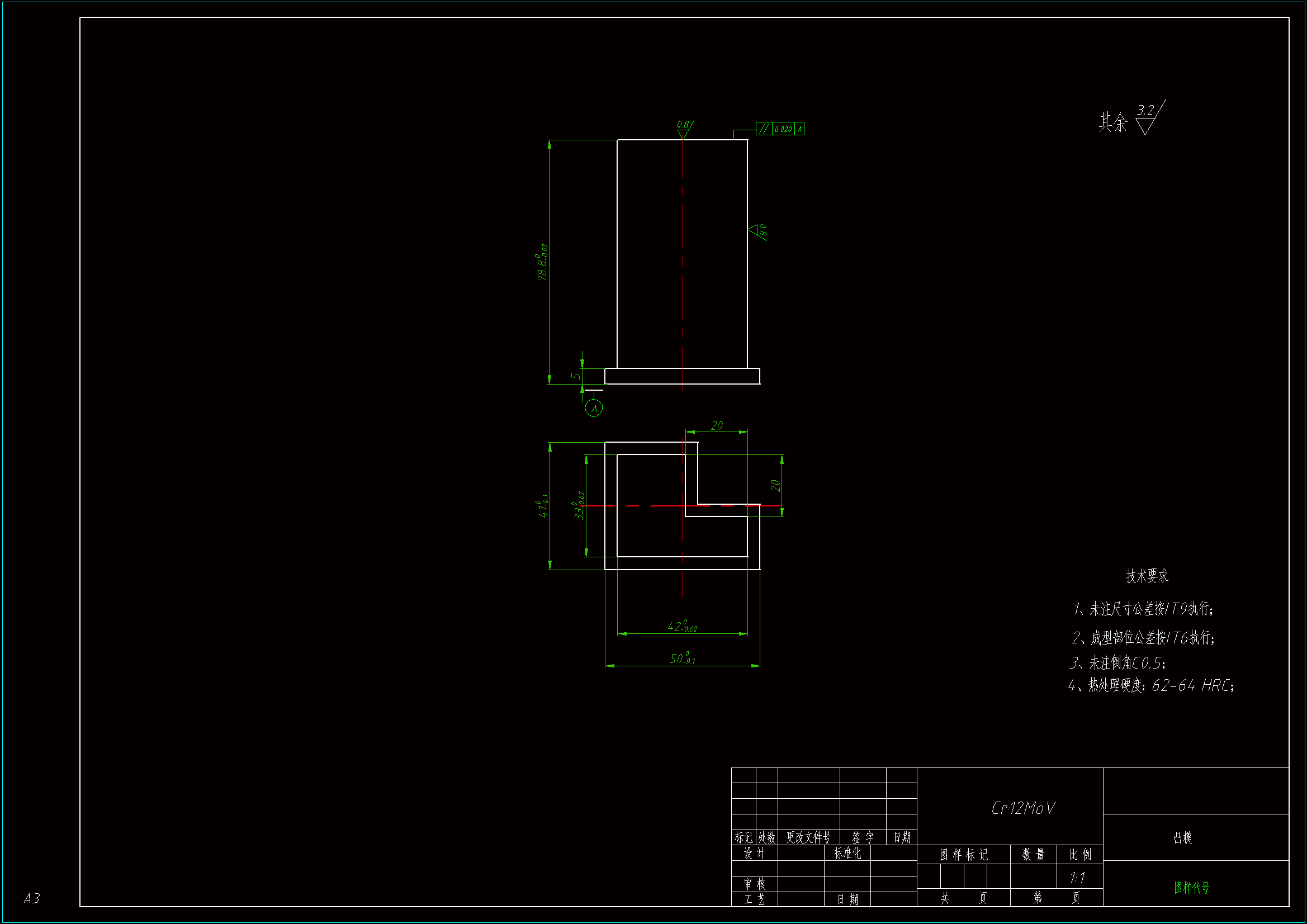Click the 5 flange thickness dimension
This screenshot has width=1307, height=924.
(575, 376)
